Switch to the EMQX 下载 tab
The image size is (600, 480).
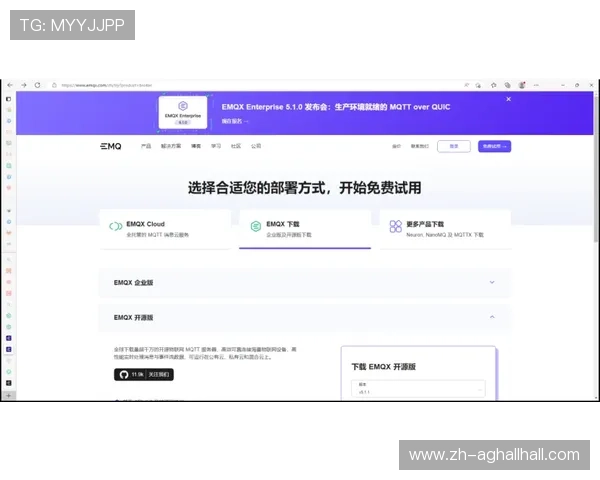305,229
